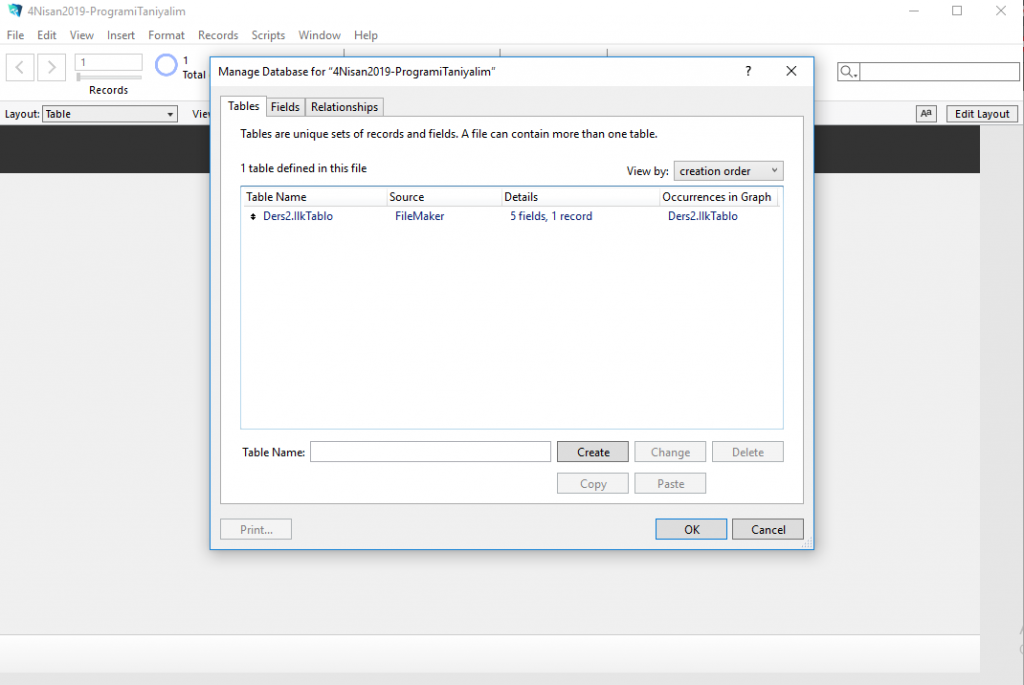The width and height of the screenshot is (1024, 685).
Task: Click the quick find search field
Action: [939, 72]
